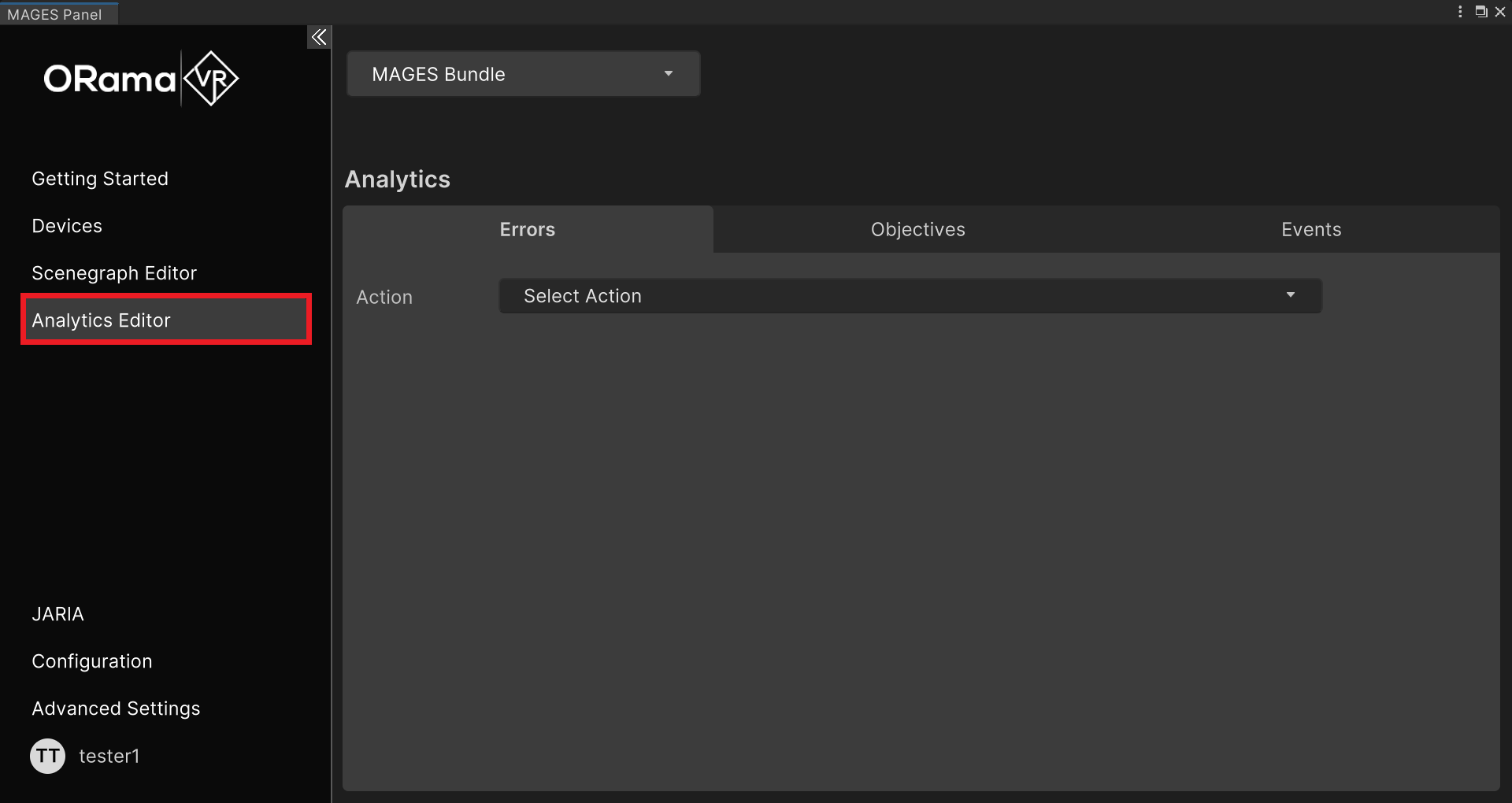Open the JARIA section

[x=57, y=614]
